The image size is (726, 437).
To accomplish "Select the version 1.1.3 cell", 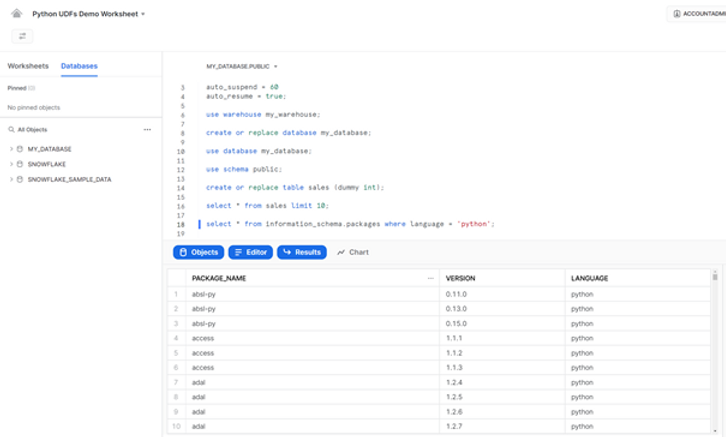I will click(x=502, y=368).
